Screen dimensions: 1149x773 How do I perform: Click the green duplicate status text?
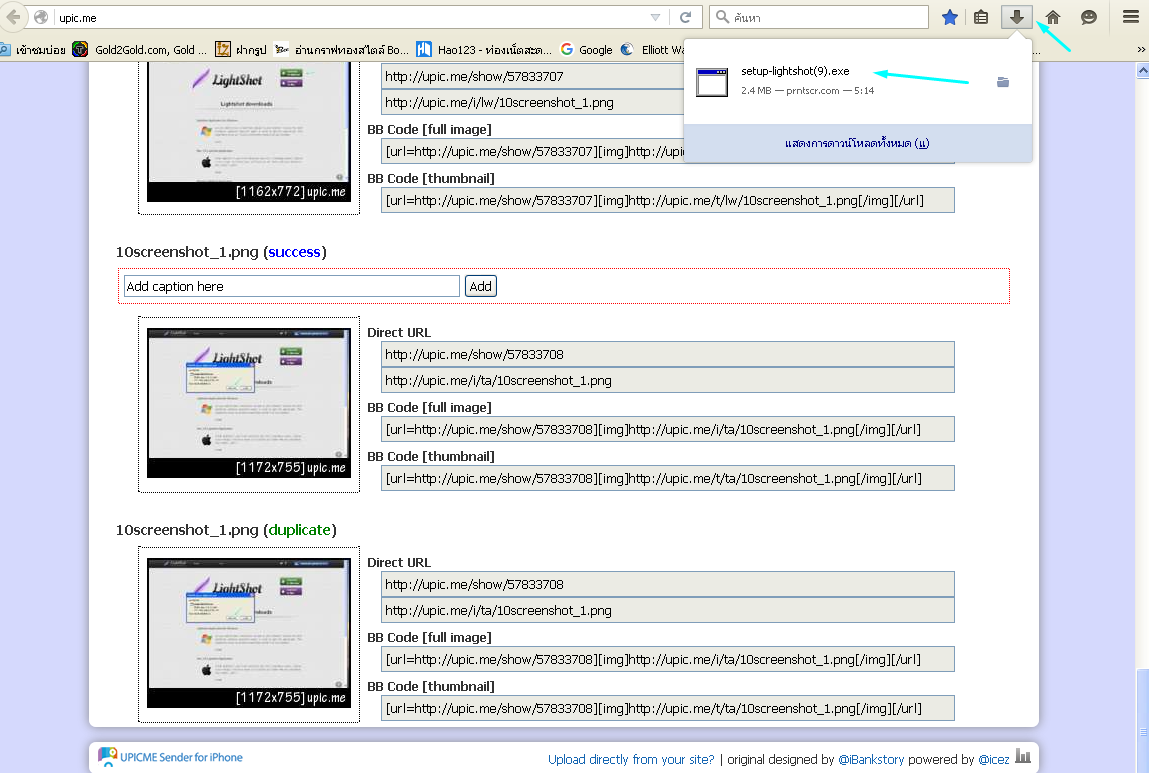click(x=300, y=530)
